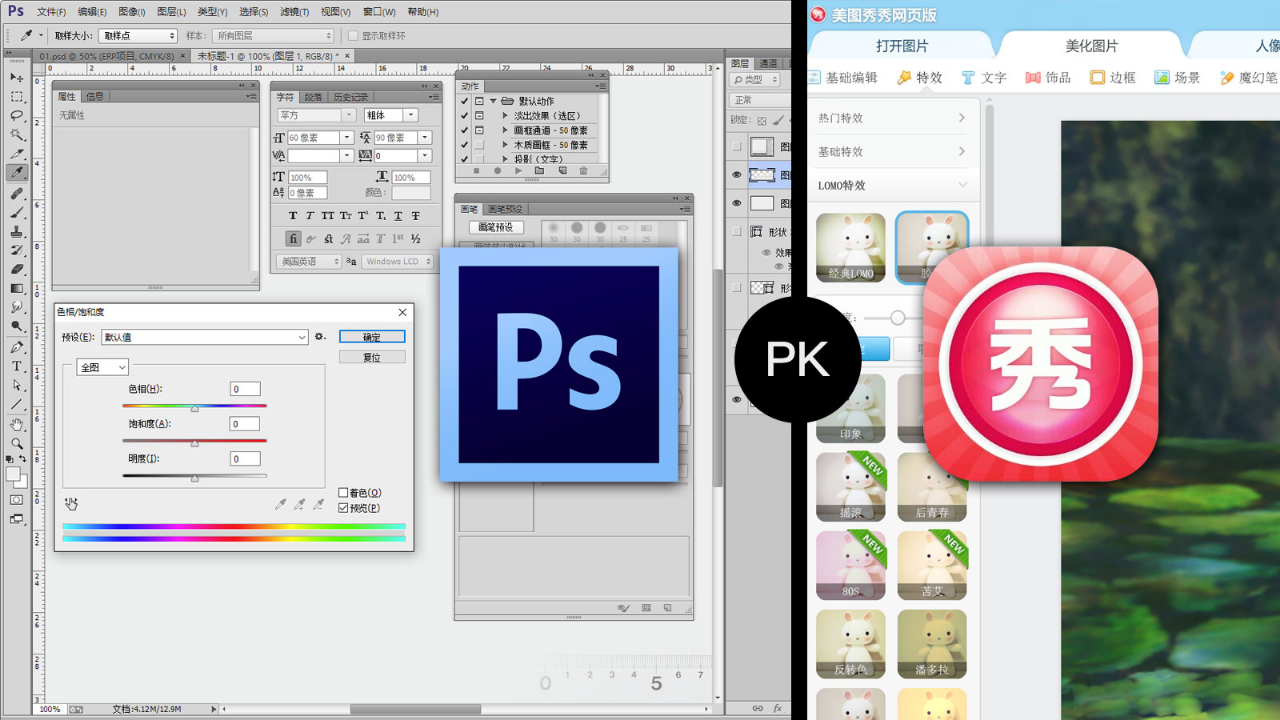Click trash icon in Actions panel
The image size is (1280, 720).
pos(584,171)
